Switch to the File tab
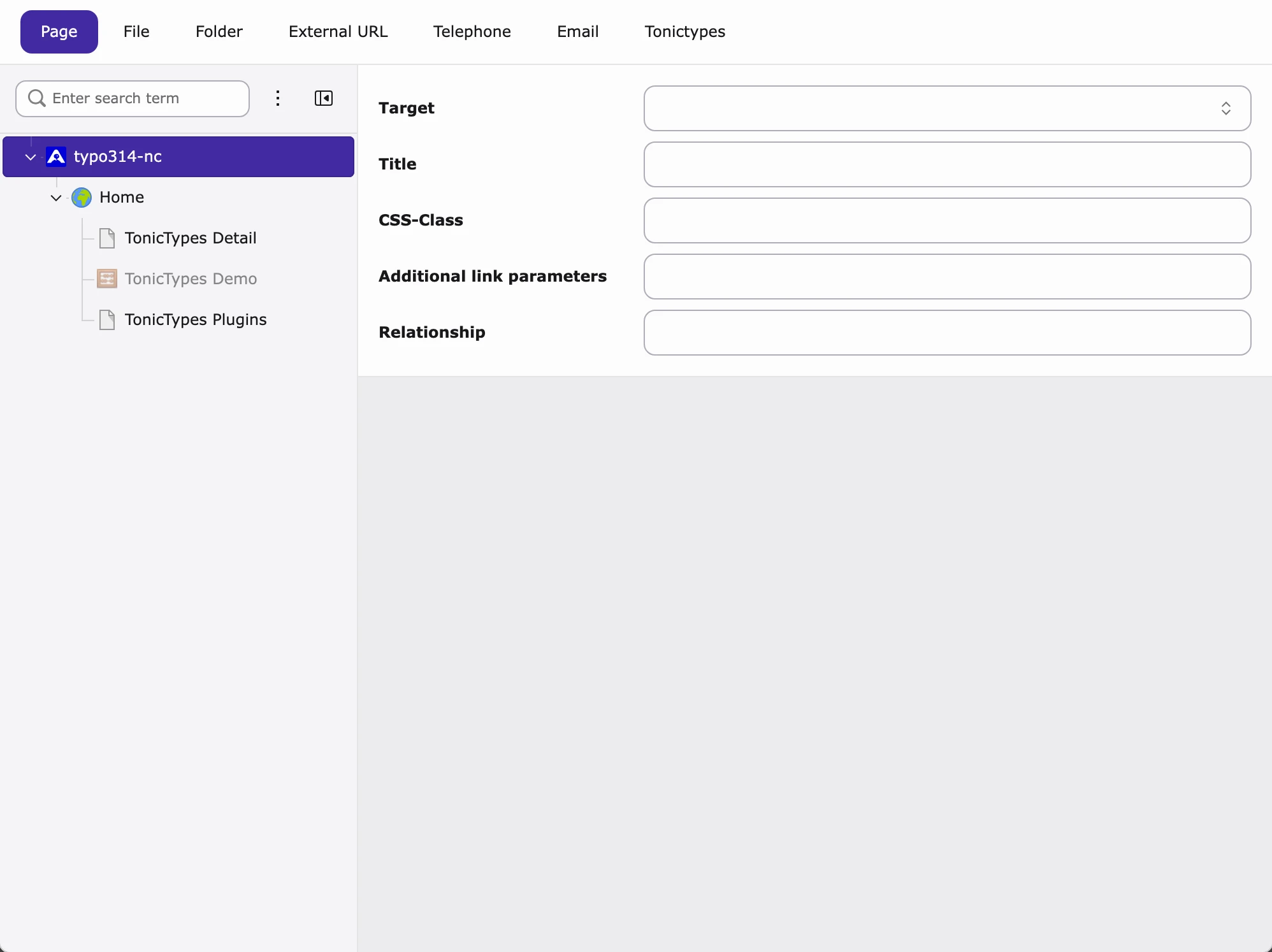This screenshot has height=952, width=1272. click(136, 32)
